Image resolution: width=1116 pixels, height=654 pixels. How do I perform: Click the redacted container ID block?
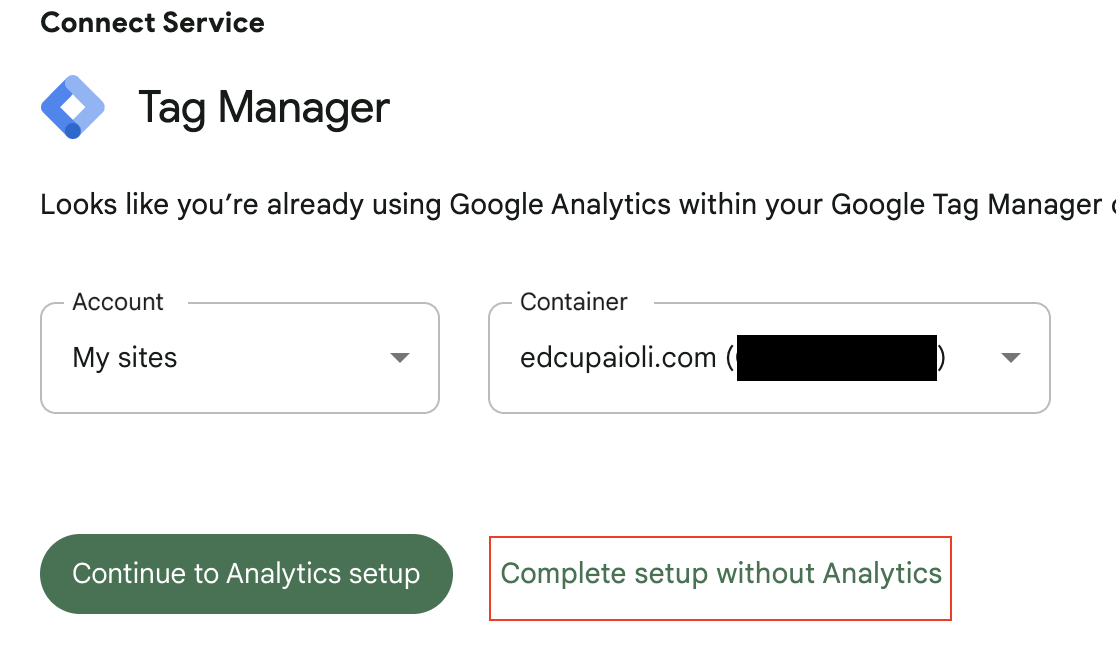[836, 358]
